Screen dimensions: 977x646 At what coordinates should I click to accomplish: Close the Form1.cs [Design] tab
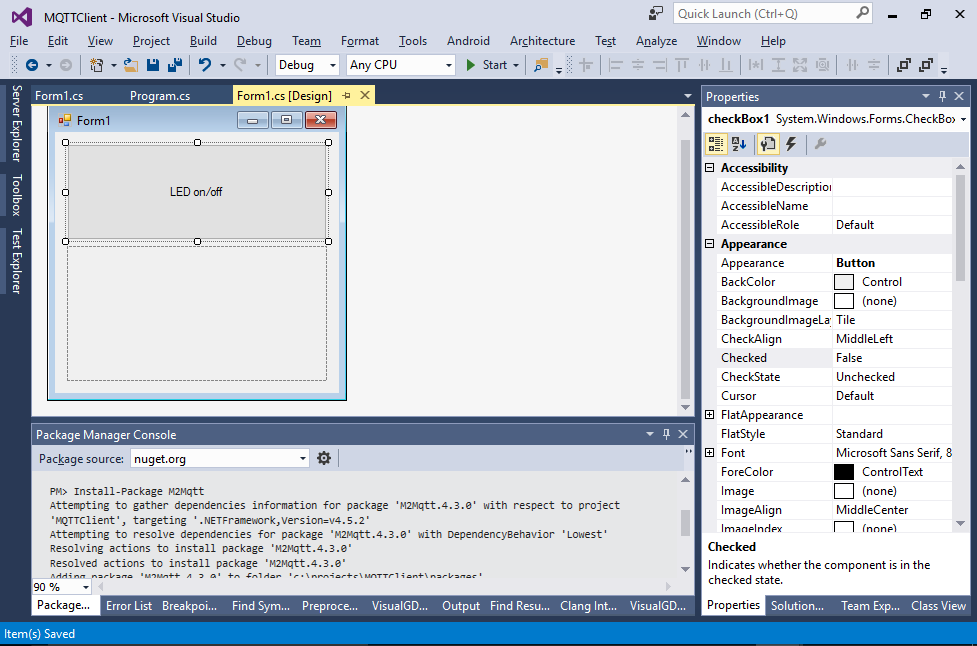click(365, 95)
